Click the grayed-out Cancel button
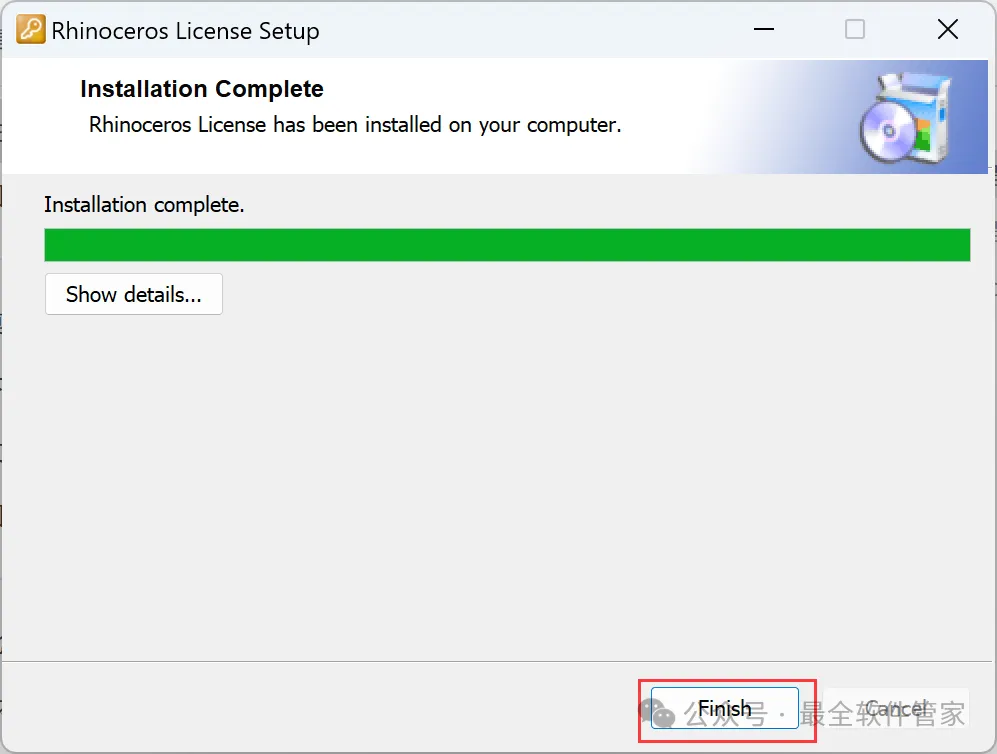Image resolution: width=997 pixels, height=754 pixels. pyautogui.click(x=896, y=708)
